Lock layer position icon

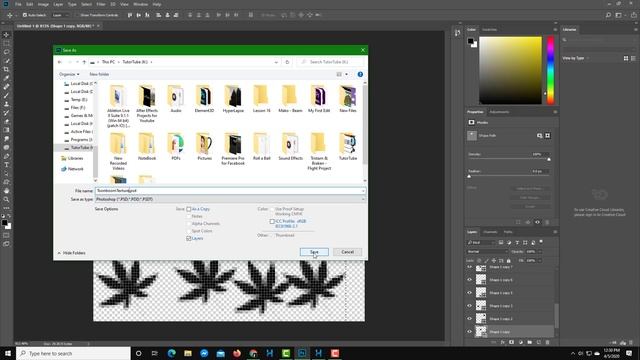[x=493, y=260]
